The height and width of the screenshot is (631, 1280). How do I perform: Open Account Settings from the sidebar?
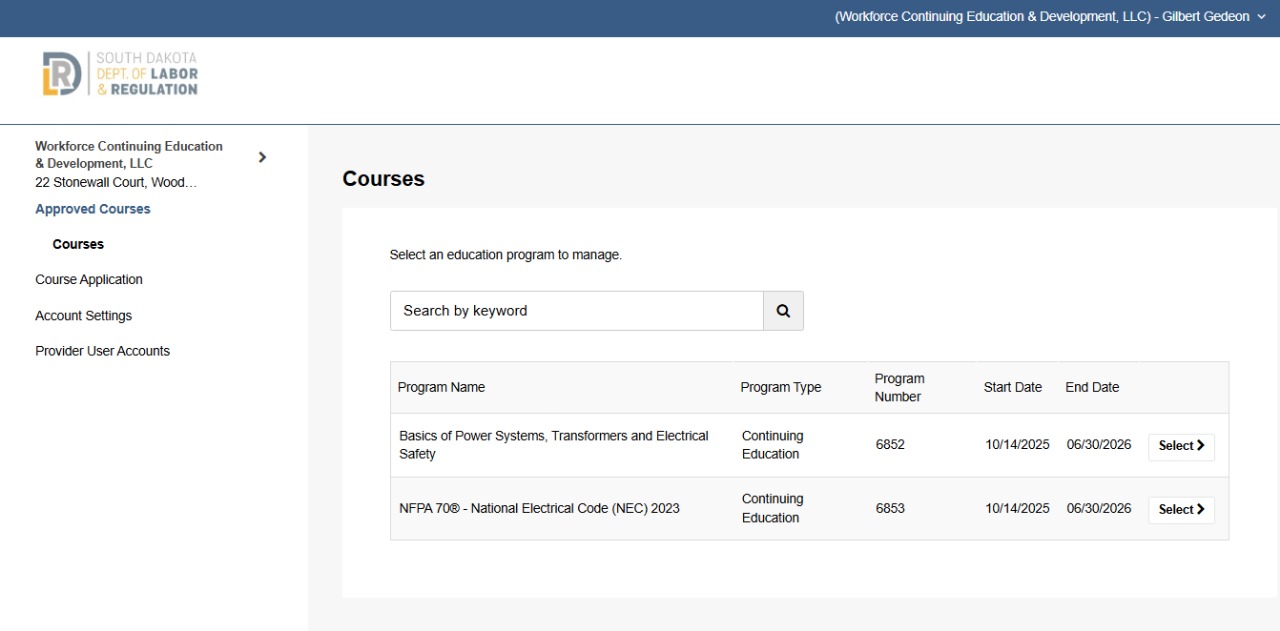point(83,316)
